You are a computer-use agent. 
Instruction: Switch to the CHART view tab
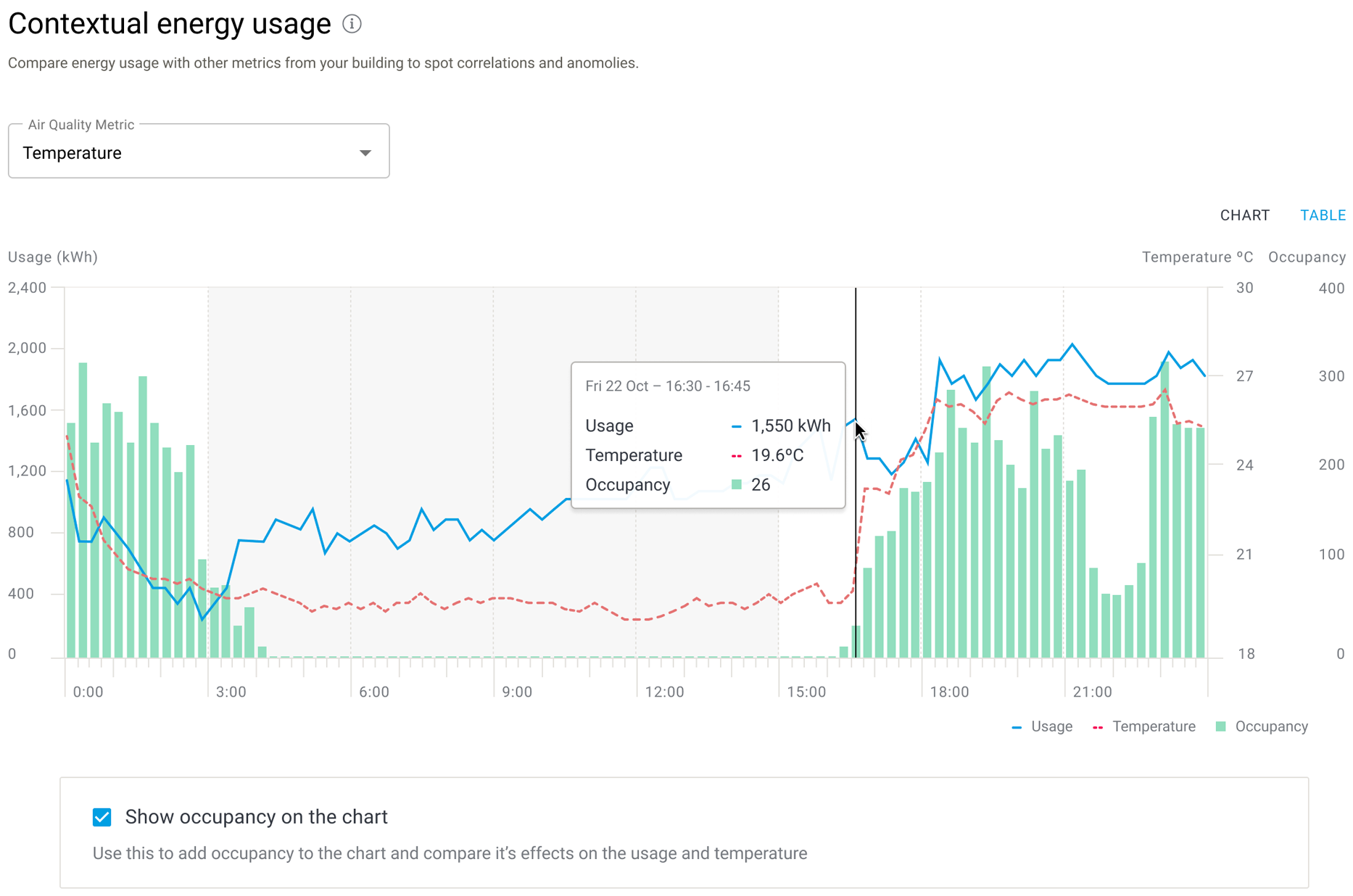[x=1244, y=215]
